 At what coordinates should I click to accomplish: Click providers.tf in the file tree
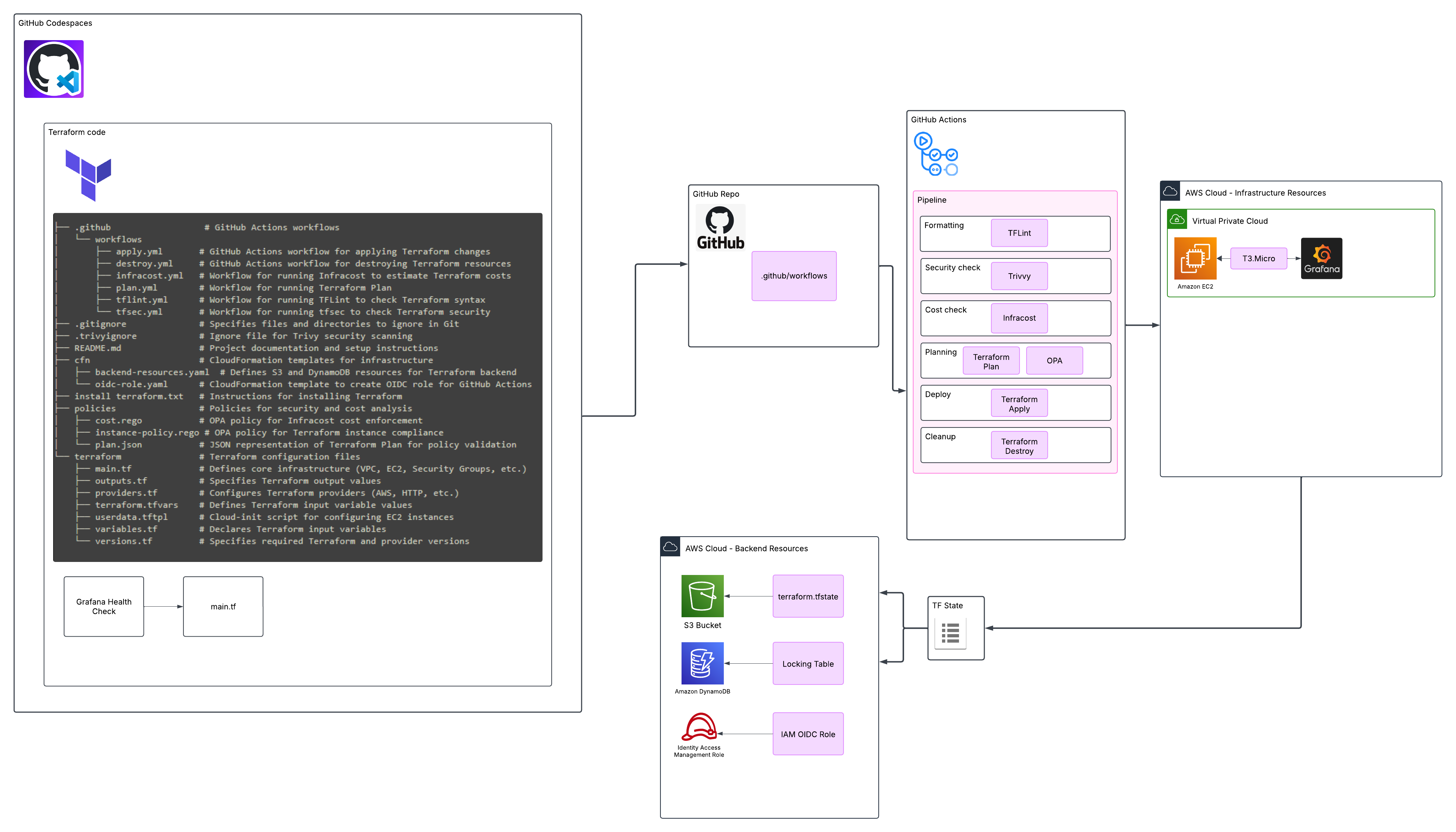coord(126,493)
